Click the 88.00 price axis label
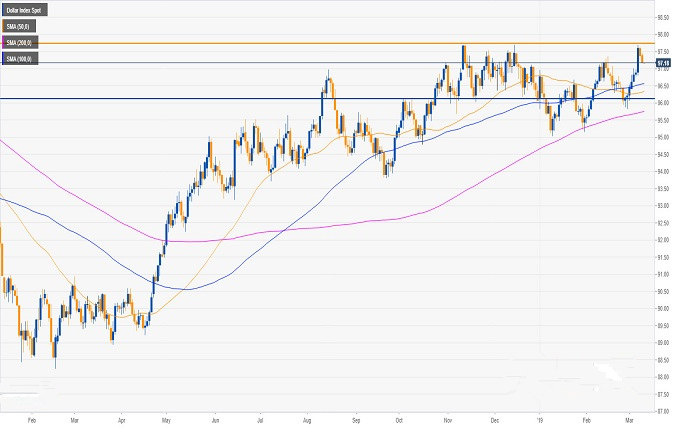 663,377
